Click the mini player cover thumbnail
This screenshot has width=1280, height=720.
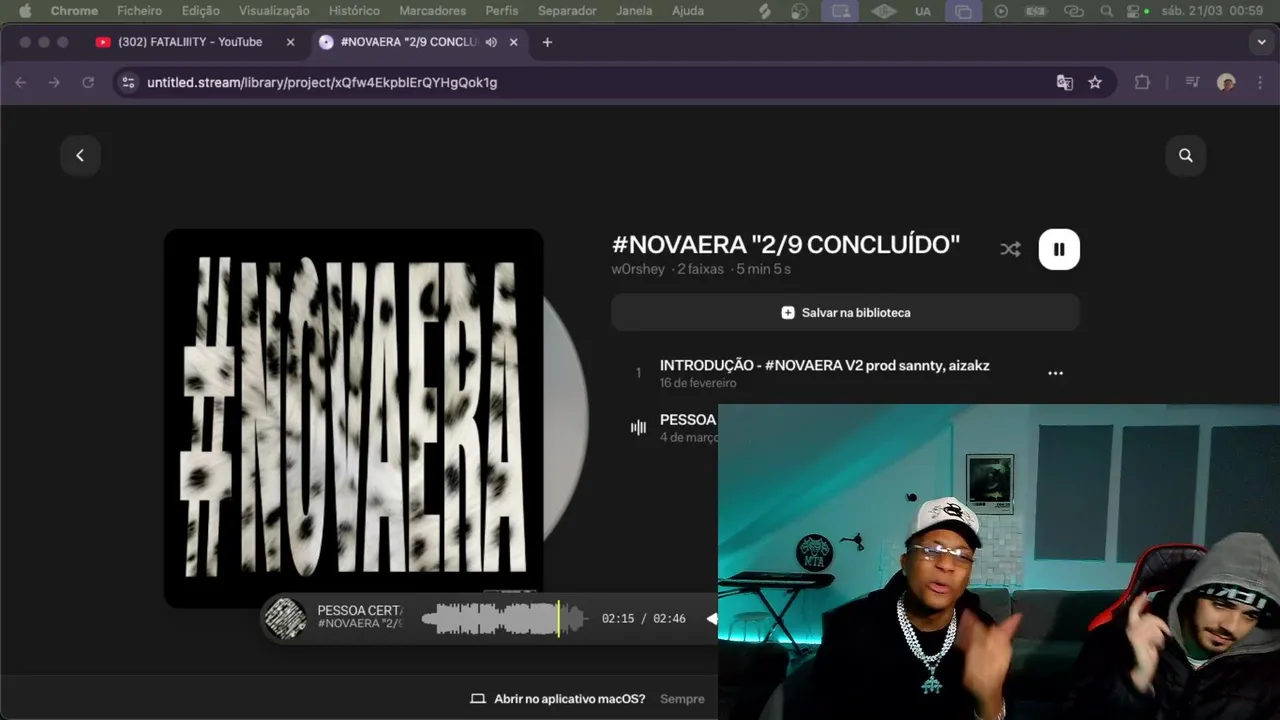[286, 619]
